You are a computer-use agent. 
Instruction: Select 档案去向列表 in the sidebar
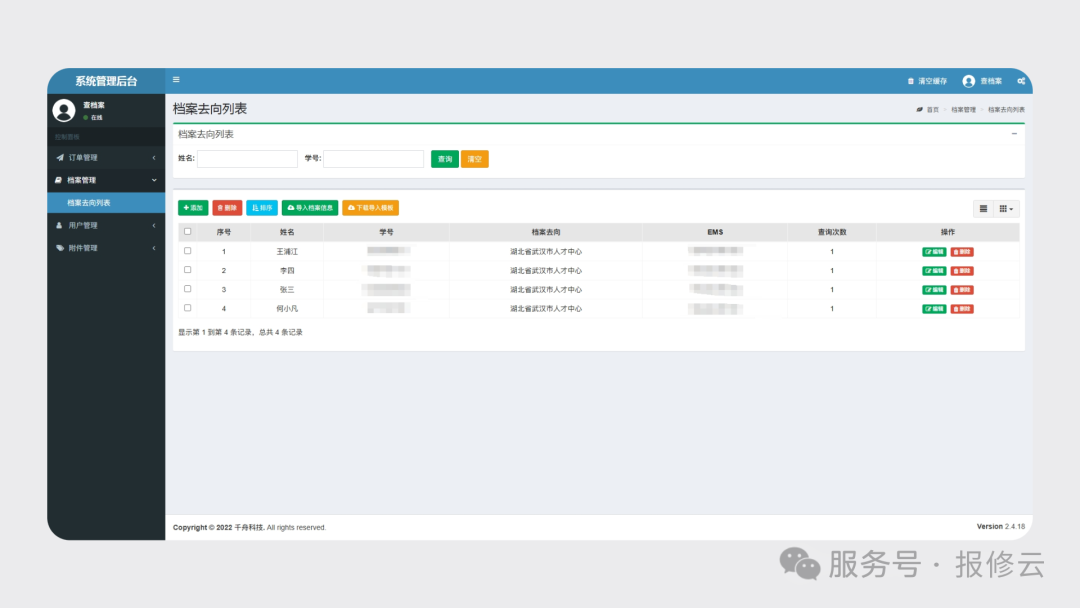(x=89, y=203)
